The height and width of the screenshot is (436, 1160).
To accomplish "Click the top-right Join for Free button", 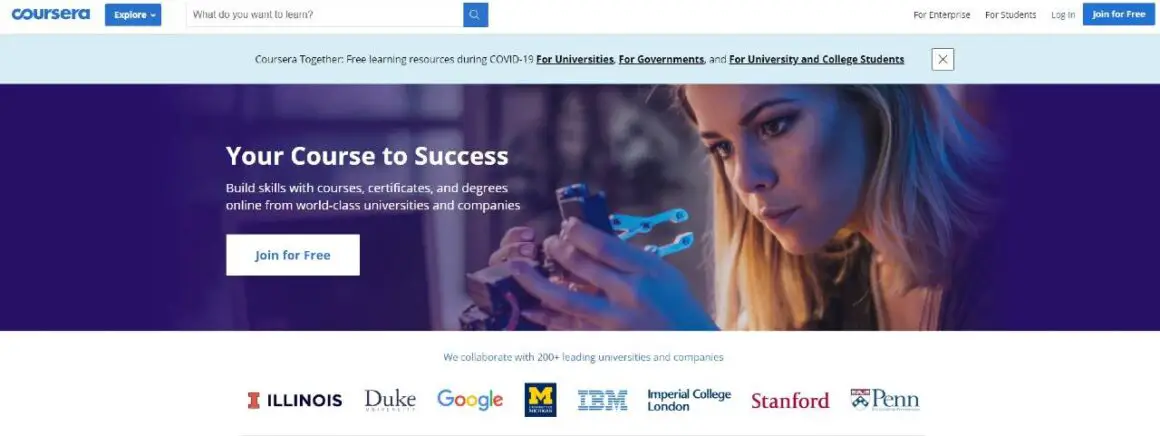I will click(1119, 14).
